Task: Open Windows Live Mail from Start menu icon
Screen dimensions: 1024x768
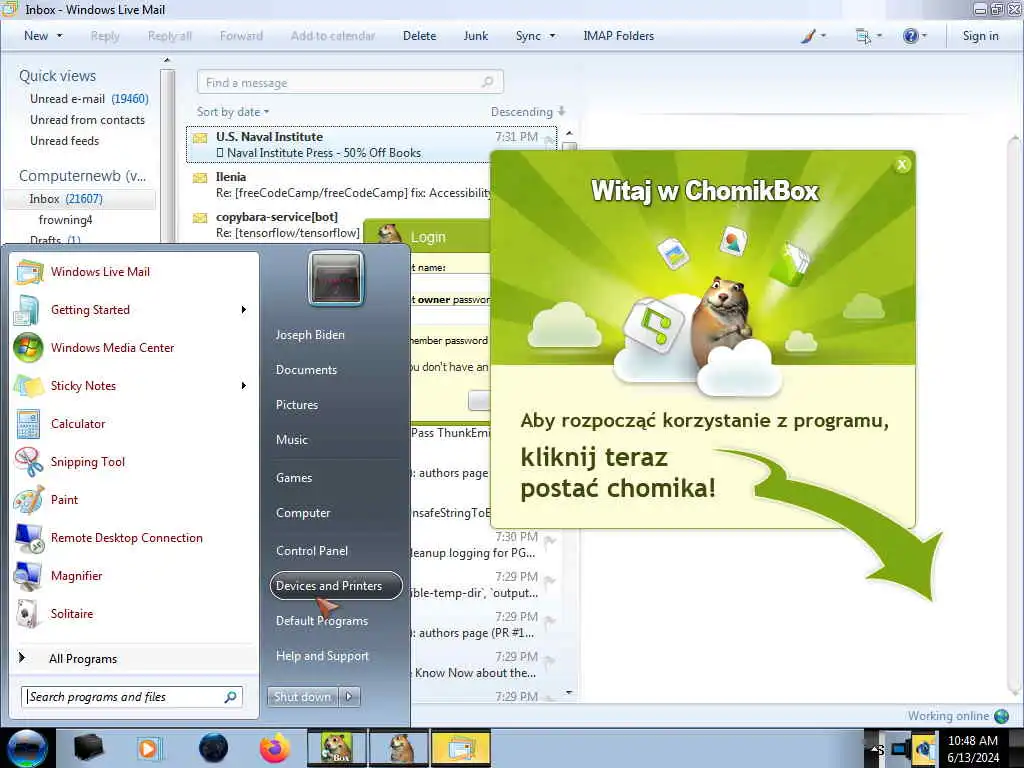Action: click(x=29, y=272)
